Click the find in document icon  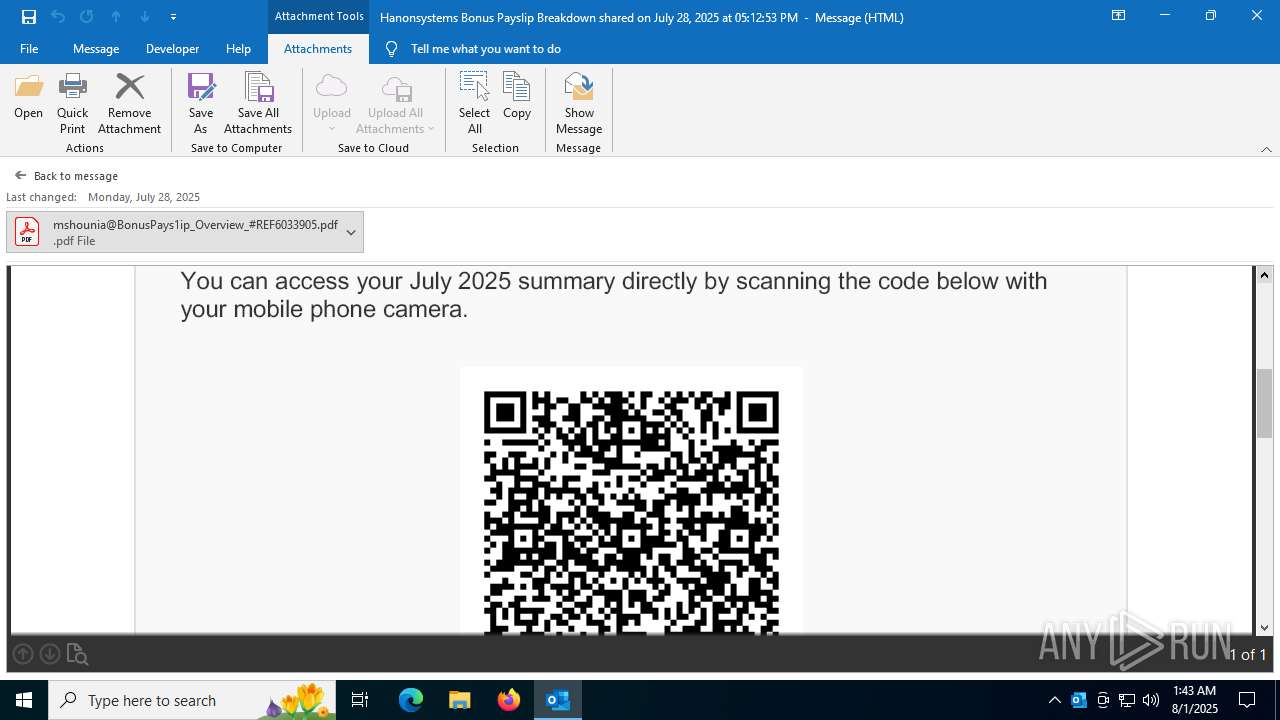point(78,655)
